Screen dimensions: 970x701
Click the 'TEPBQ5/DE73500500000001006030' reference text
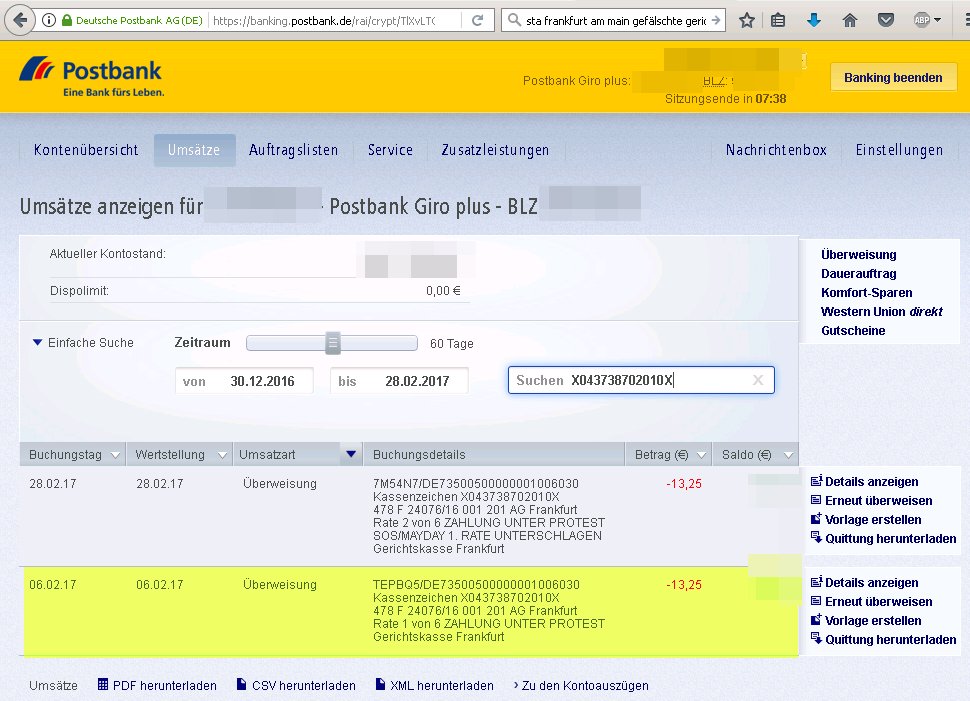(x=476, y=584)
